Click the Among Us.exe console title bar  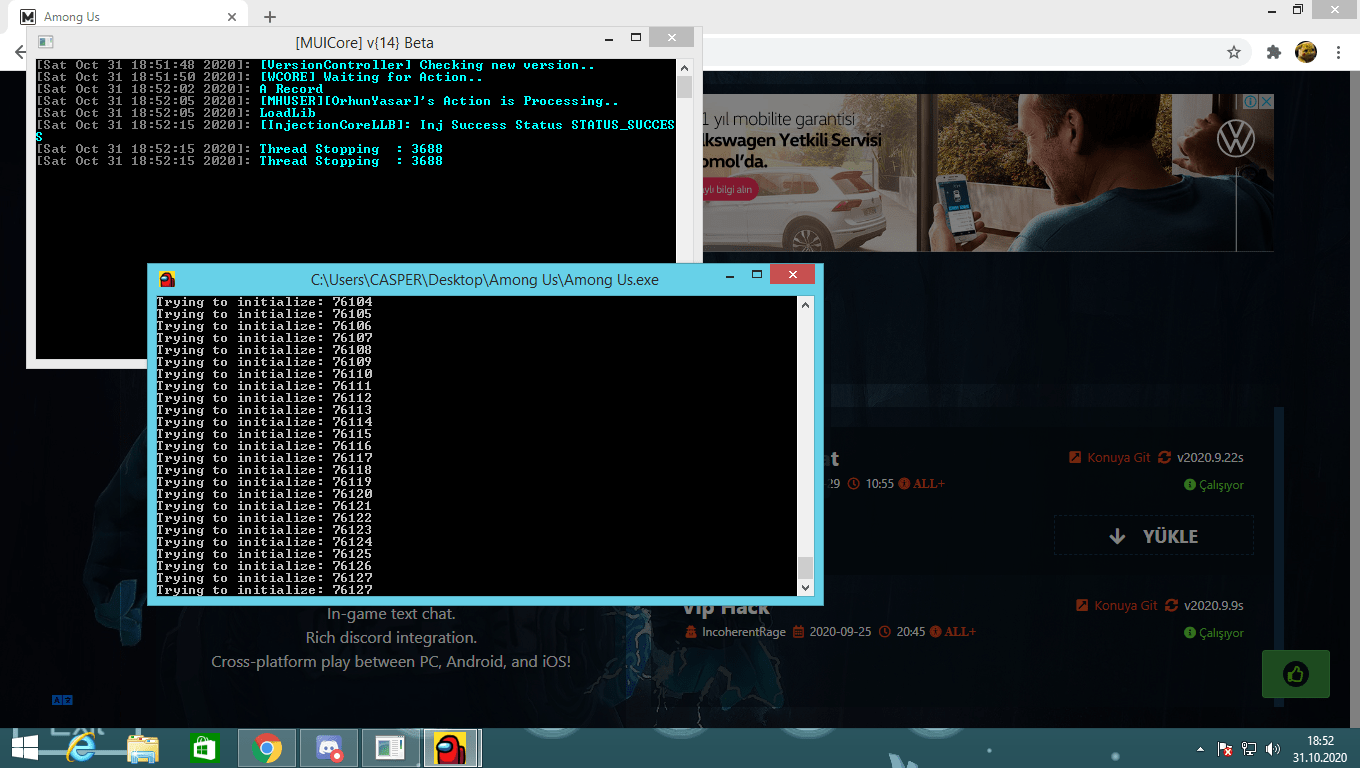484,279
